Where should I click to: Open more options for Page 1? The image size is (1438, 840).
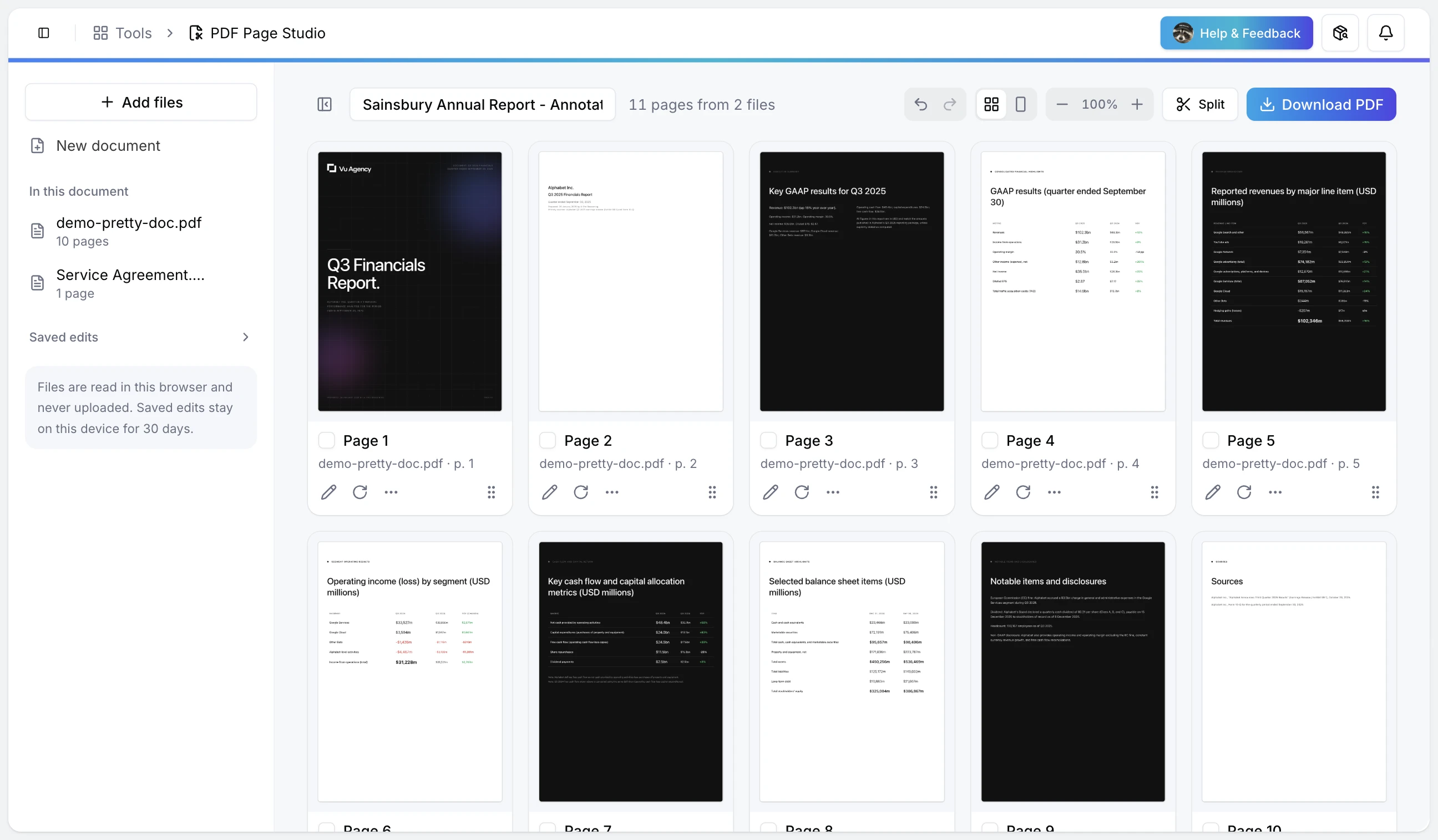click(391, 492)
